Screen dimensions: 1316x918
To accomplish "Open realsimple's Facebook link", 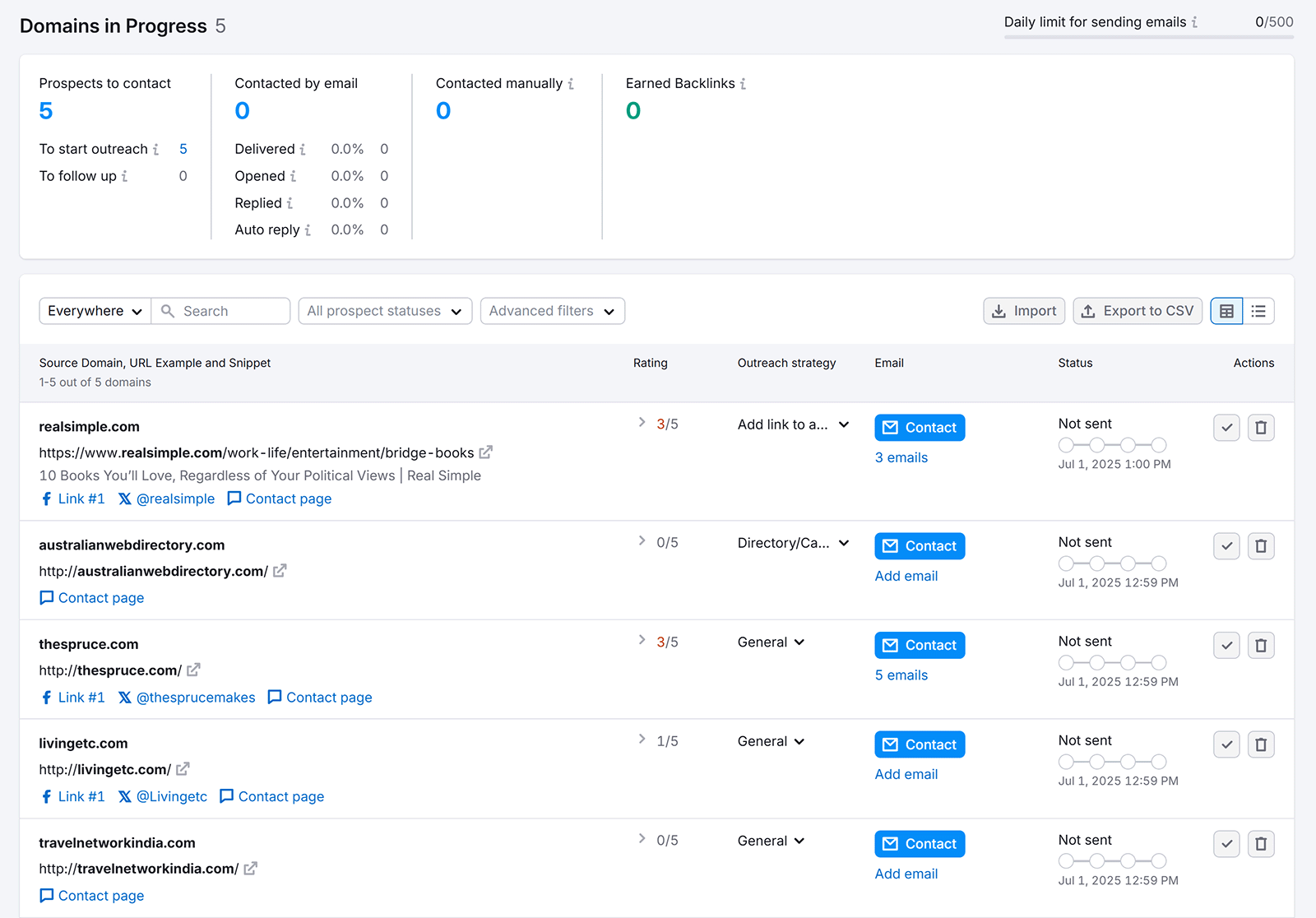I will (72, 498).
